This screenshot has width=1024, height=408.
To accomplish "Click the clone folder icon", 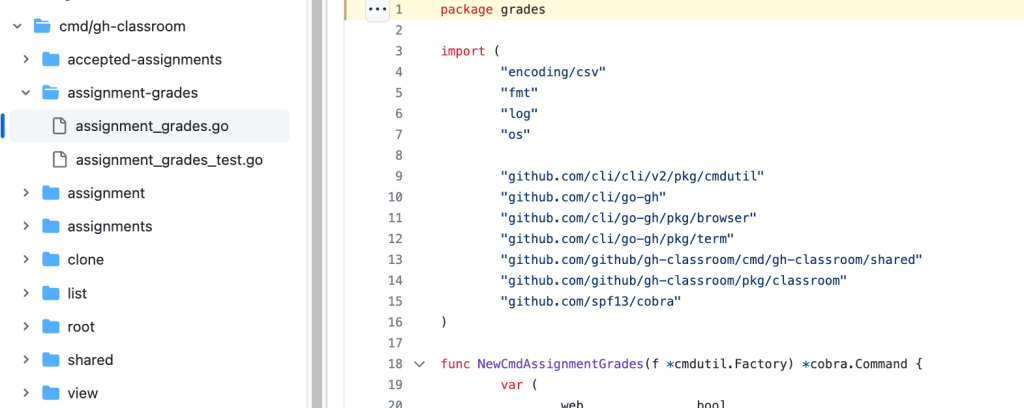I will (50, 260).
